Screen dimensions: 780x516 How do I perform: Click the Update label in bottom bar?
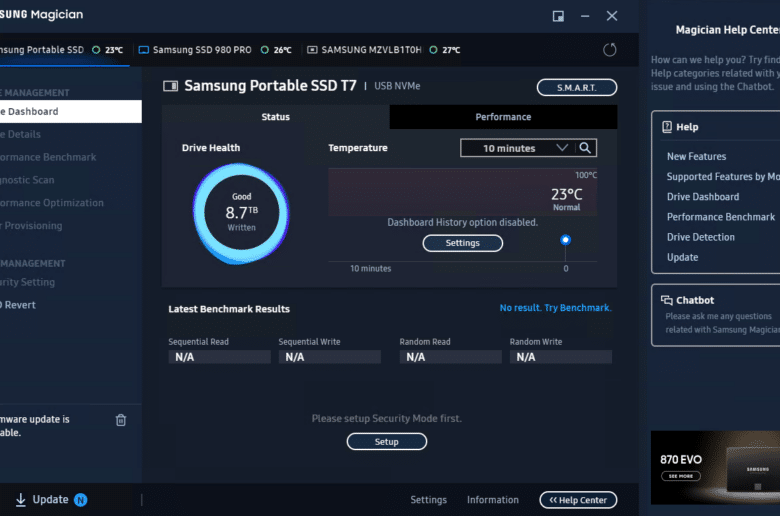pyautogui.click(x=50, y=500)
